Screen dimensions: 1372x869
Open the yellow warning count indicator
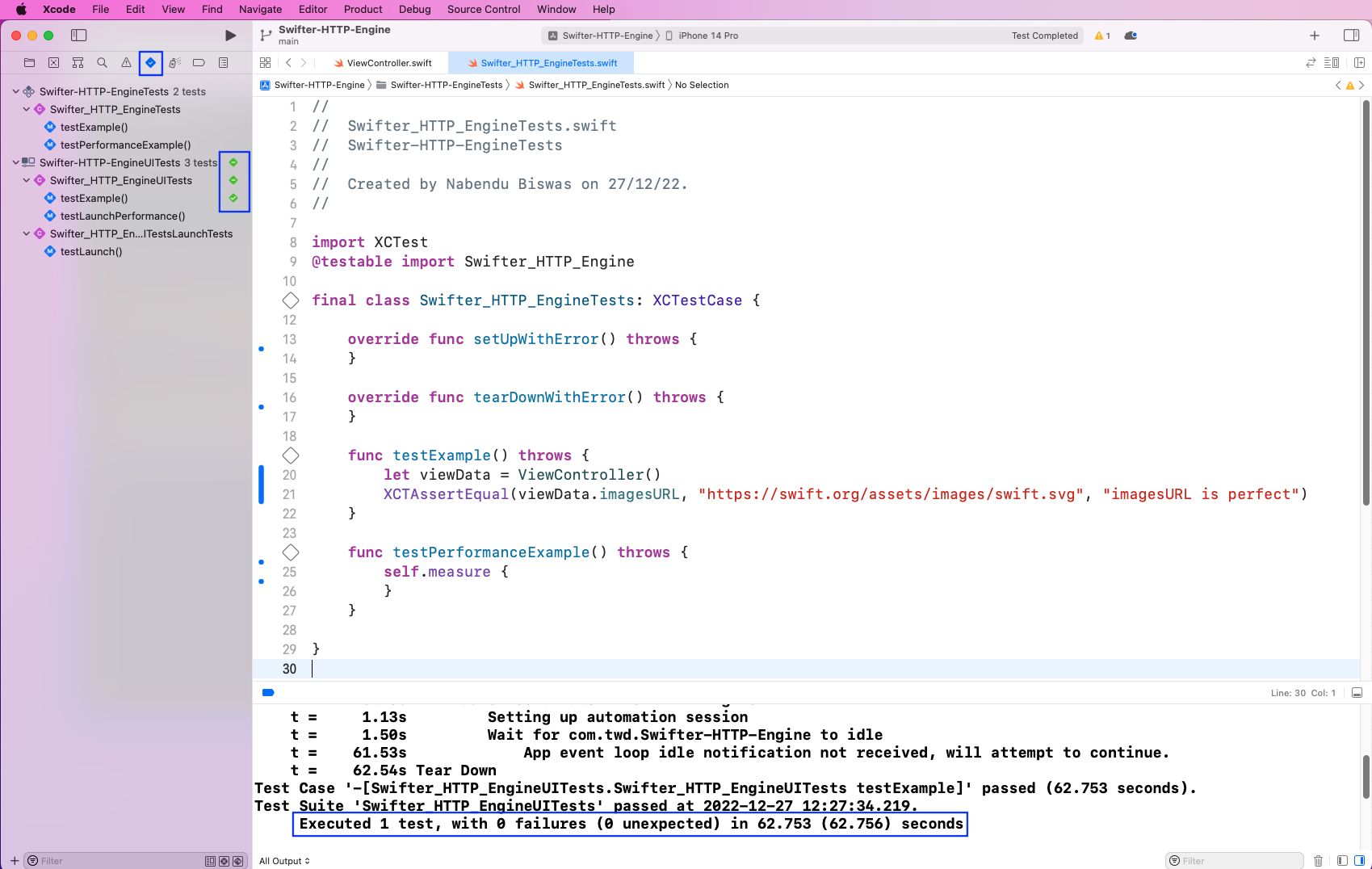coord(1102,36)
